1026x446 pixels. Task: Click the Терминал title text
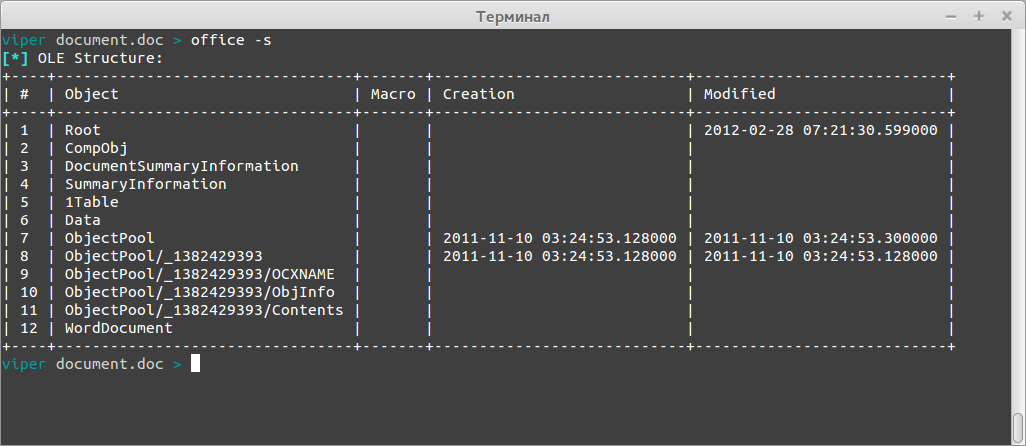(x=513, y=17)
